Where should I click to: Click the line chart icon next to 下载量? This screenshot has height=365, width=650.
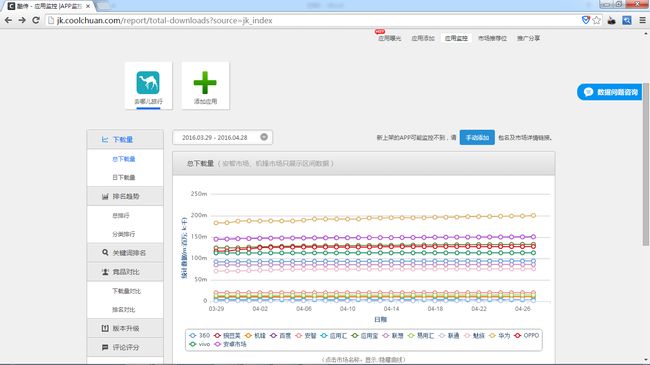[105, 139]
